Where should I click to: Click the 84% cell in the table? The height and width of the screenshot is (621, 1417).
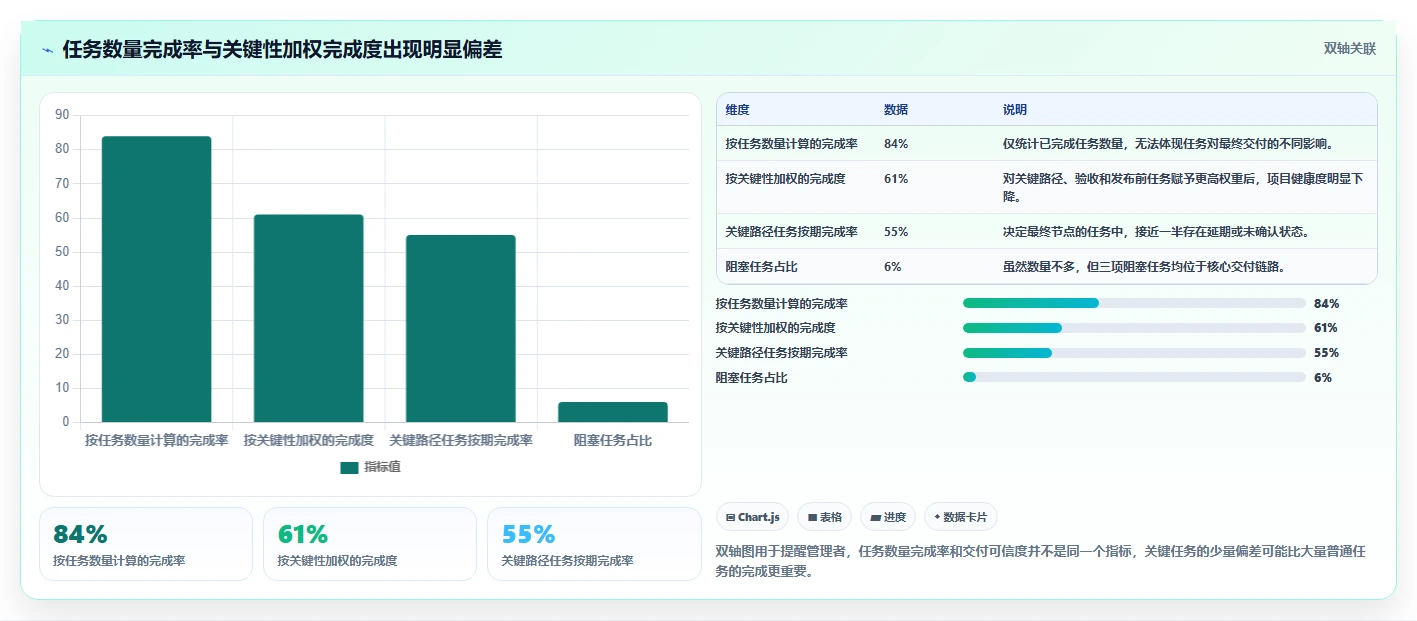pos(896,144)
